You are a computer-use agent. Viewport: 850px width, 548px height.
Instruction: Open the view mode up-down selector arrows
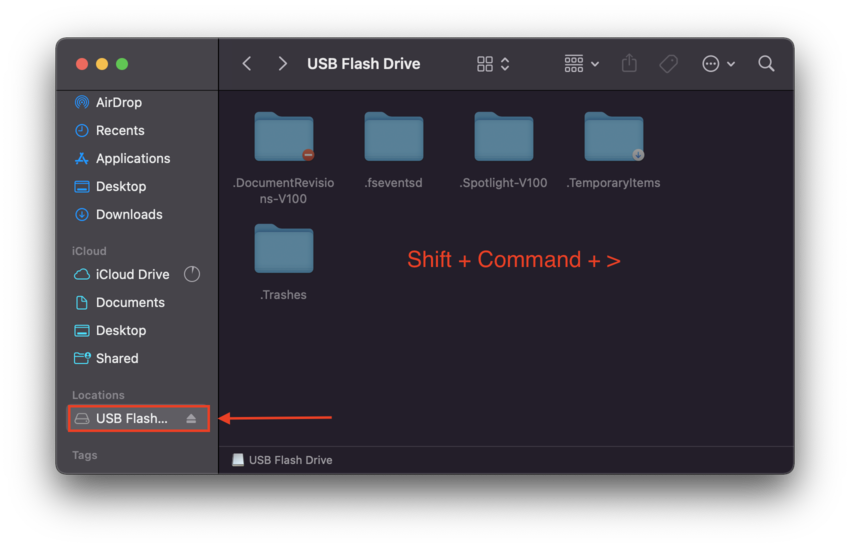[x=505, y=64]
